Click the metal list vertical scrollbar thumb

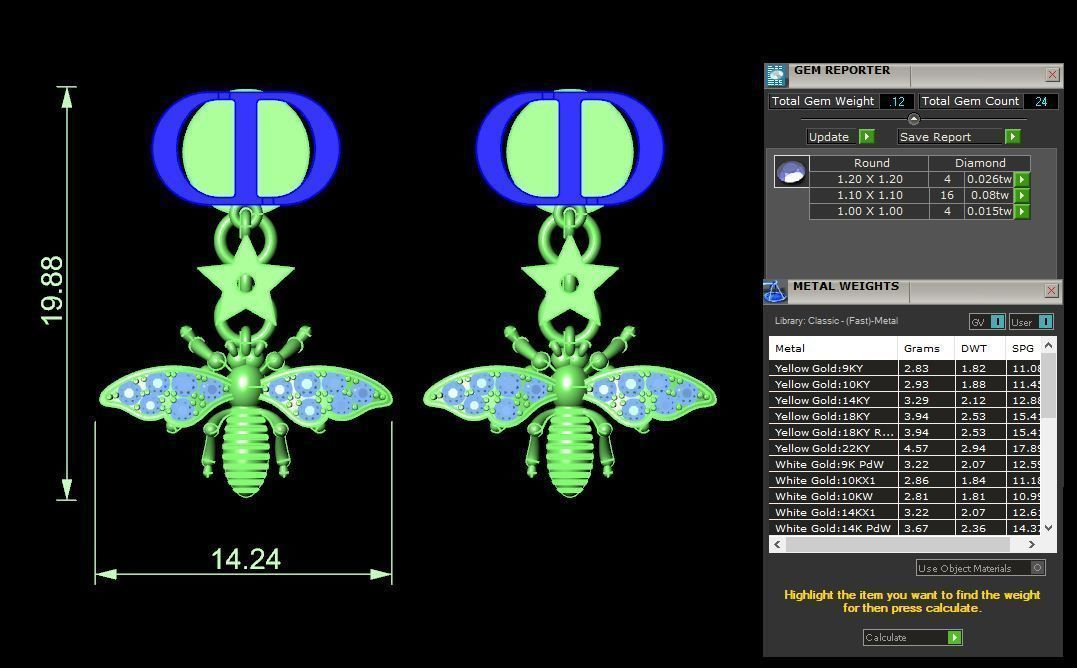1048,385
